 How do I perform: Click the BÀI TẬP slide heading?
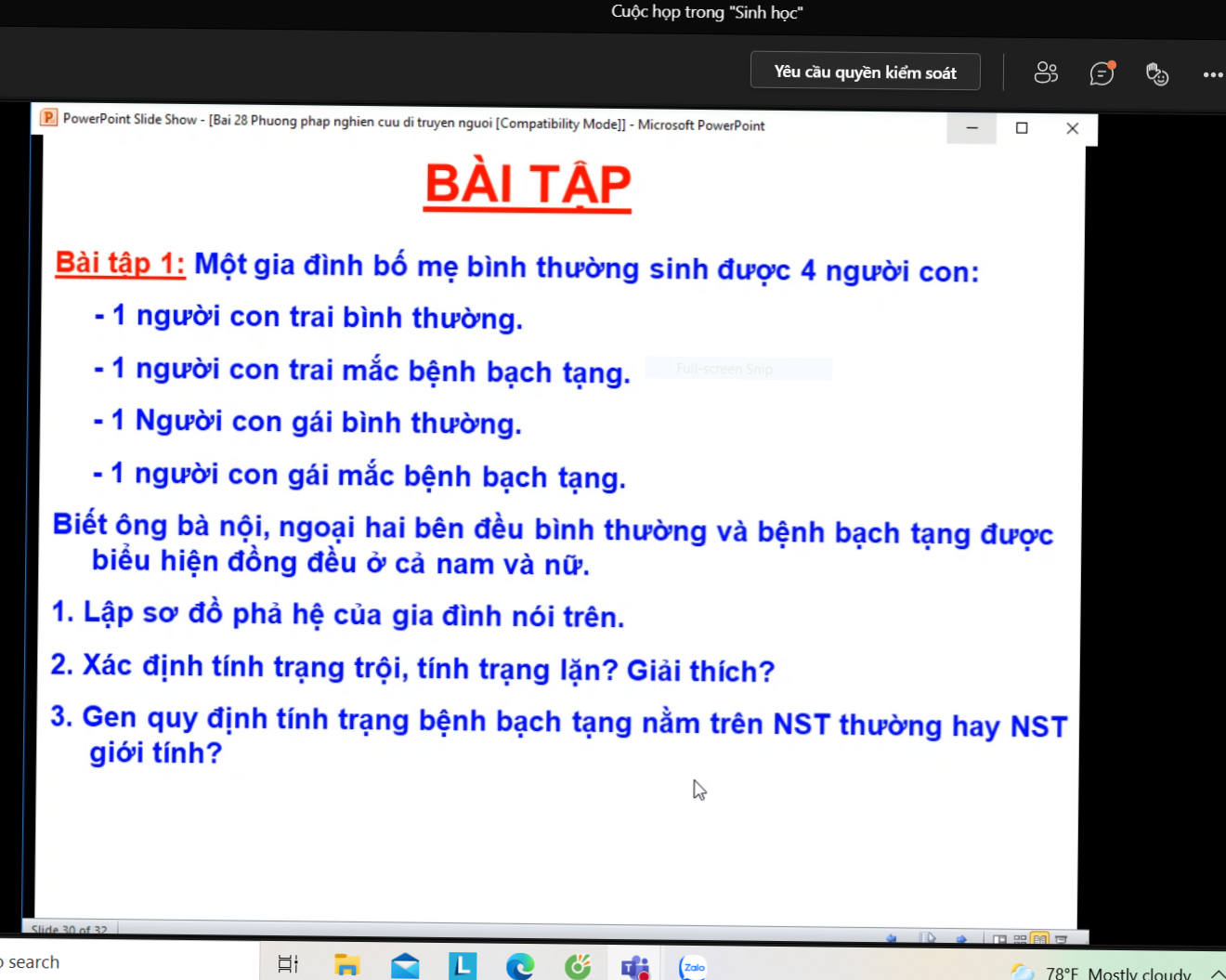tap(528, 184)
